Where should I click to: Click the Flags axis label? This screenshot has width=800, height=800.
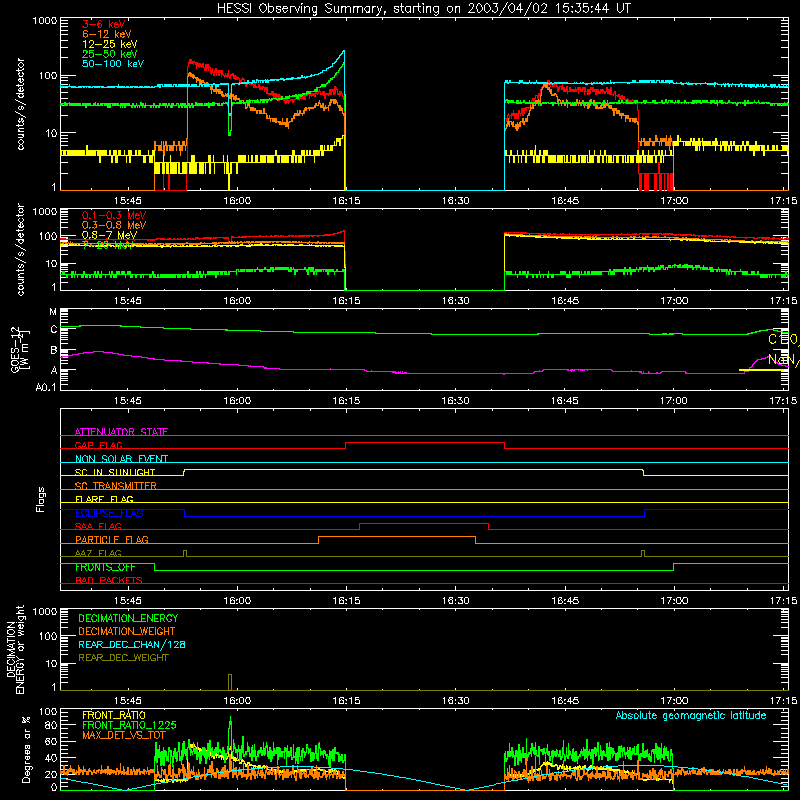pyautogui.click(x=40, y=499)
